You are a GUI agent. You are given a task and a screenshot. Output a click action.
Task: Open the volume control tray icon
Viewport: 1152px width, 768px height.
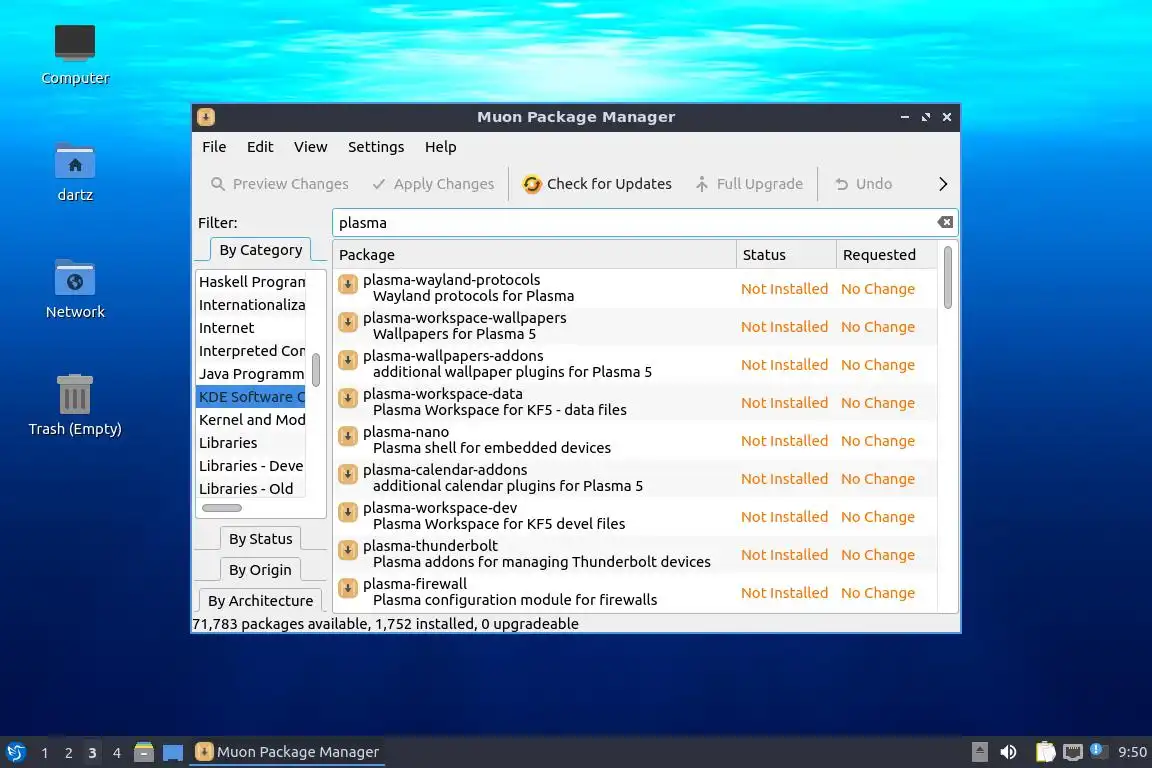1009,752
